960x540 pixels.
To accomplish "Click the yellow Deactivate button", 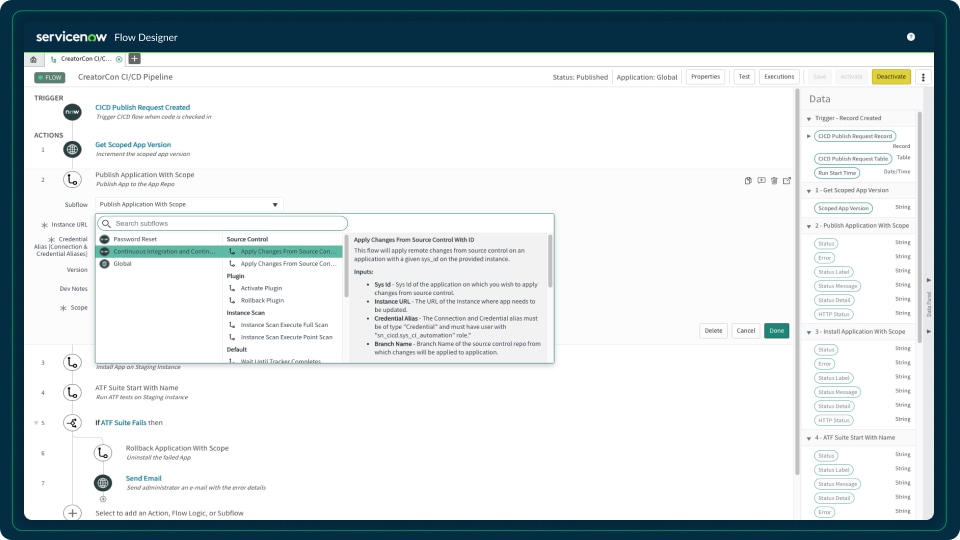I will (x=891, y=77).
